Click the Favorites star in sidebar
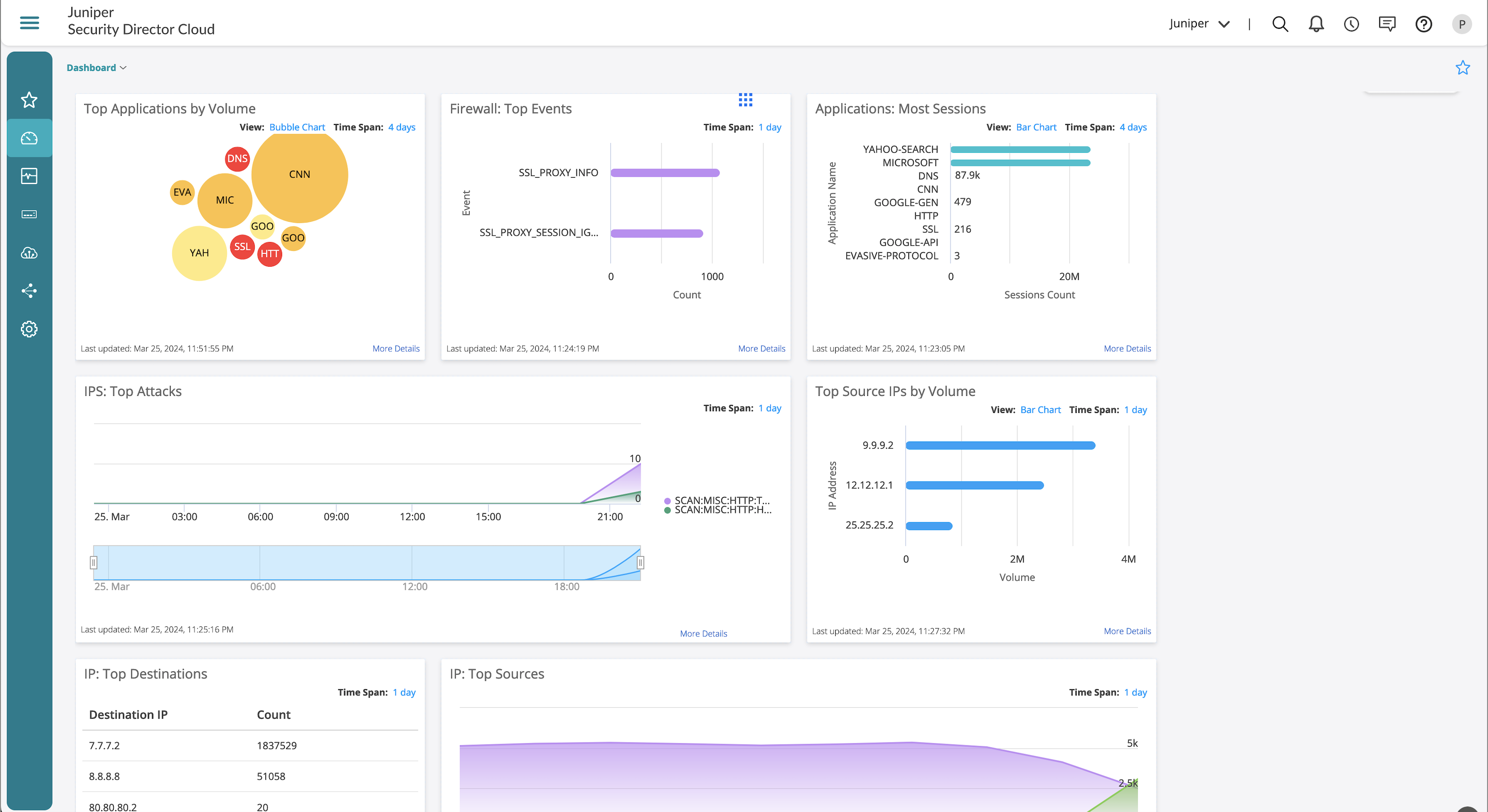 coord(29,100)
